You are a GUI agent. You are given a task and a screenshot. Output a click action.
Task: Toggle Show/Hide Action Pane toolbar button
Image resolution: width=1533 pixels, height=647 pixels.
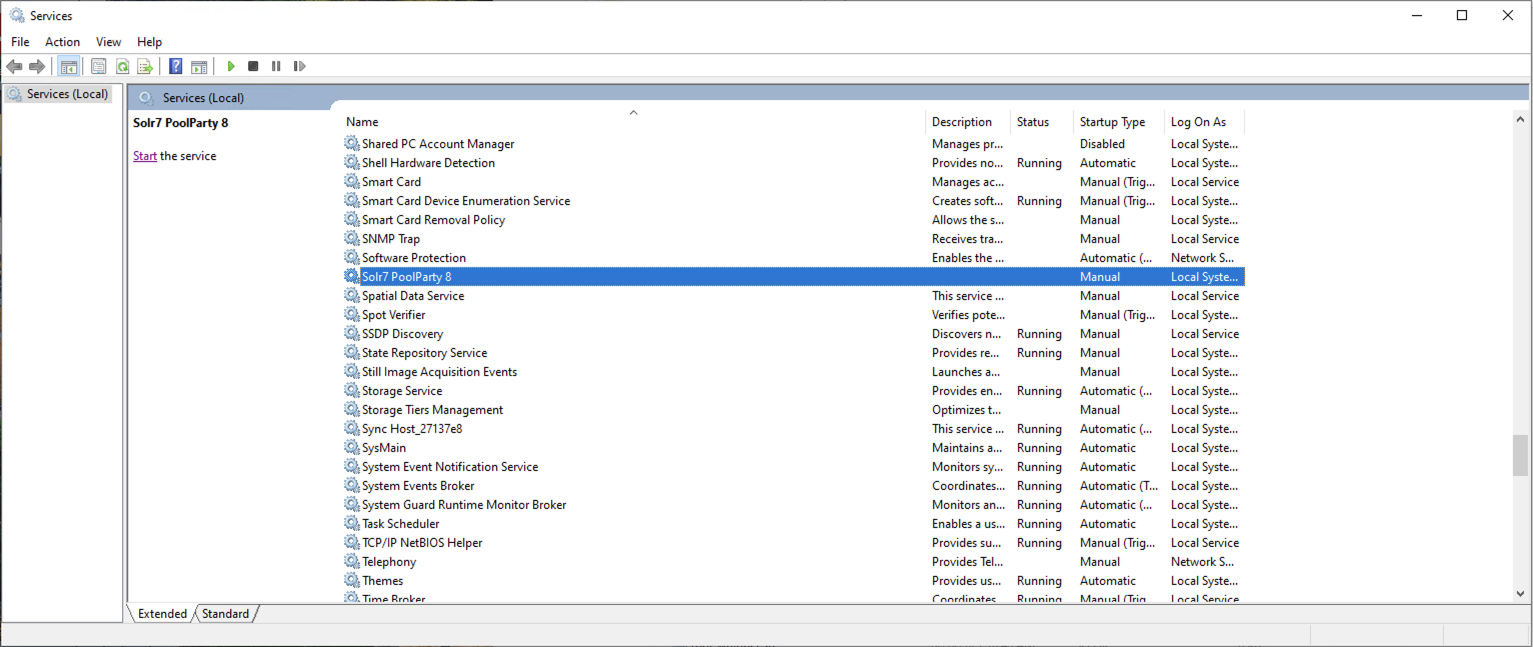[199, 66]
